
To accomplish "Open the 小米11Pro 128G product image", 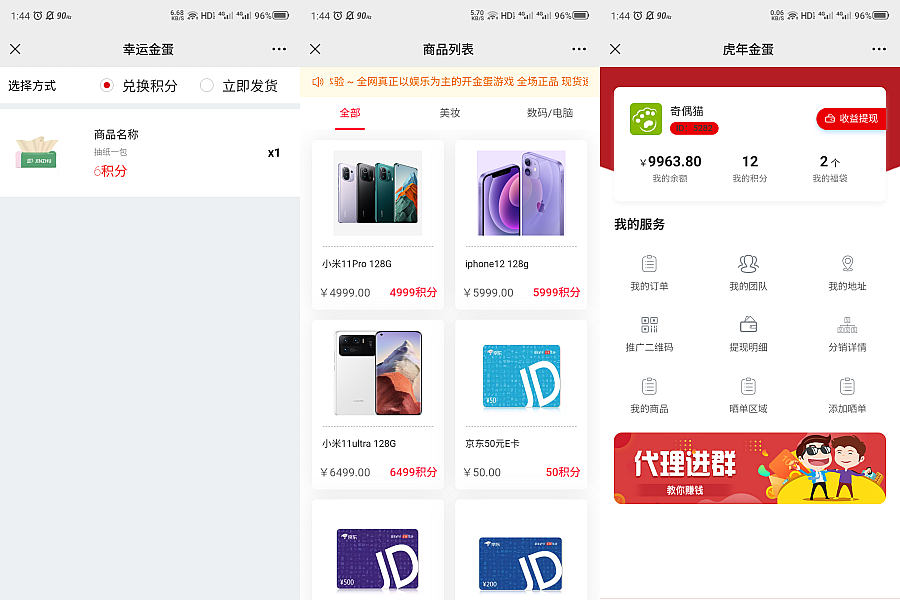I will 378,193.
